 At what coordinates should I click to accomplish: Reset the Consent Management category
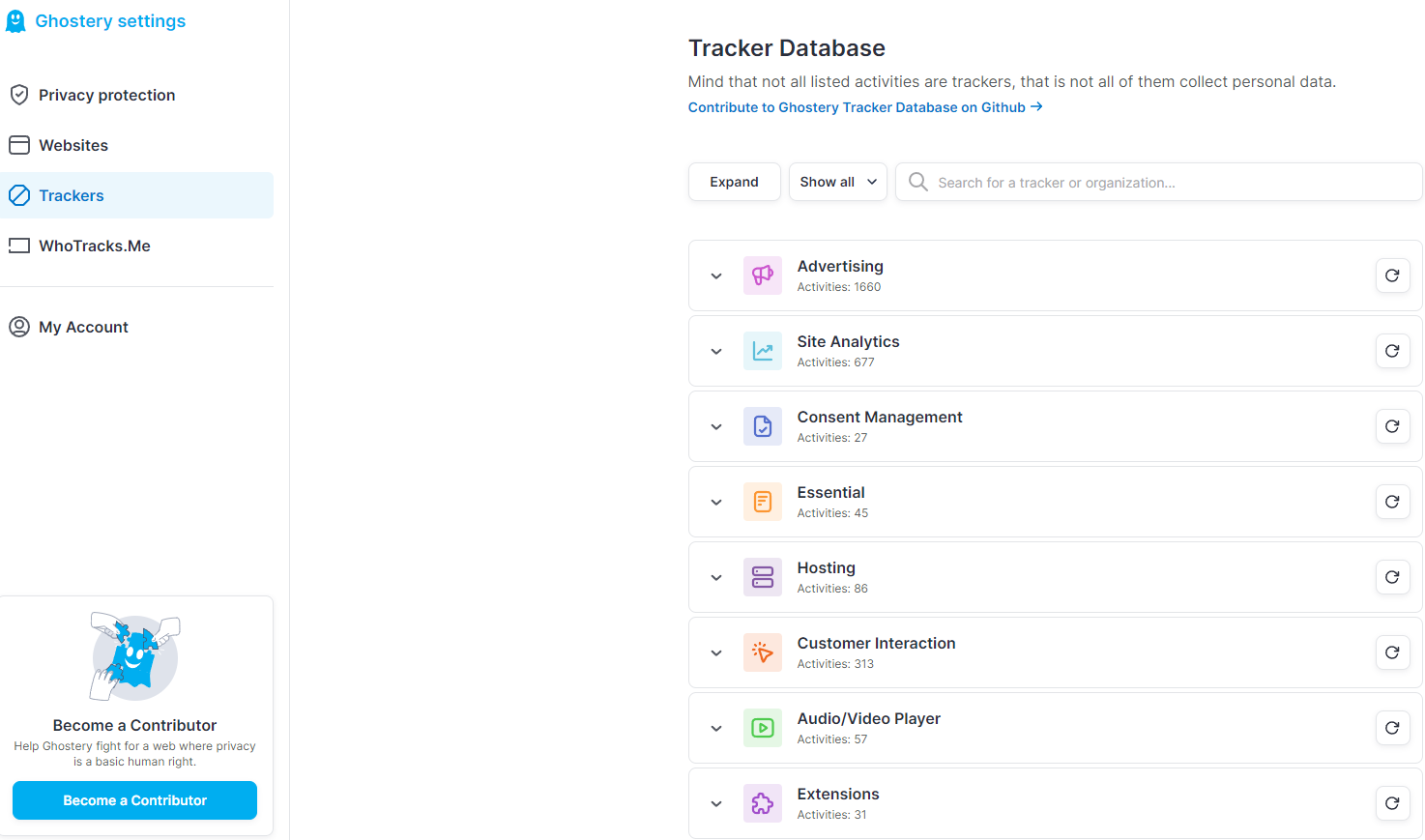(1392, 426)
